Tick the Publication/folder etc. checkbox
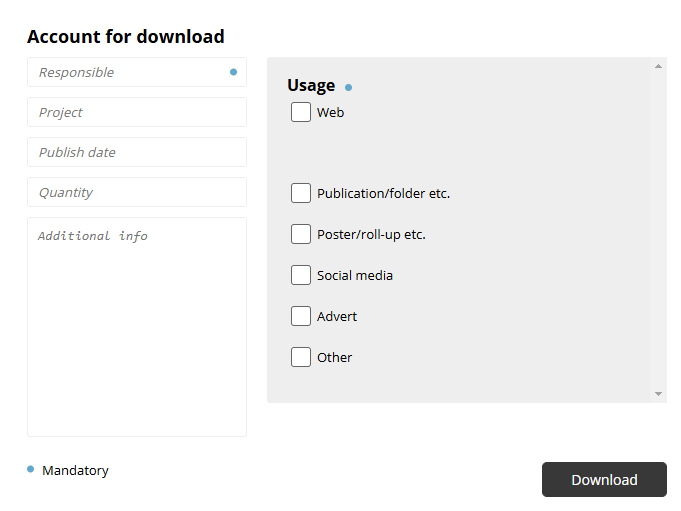This screenshot has height=511, width=681. pos(301,193)
